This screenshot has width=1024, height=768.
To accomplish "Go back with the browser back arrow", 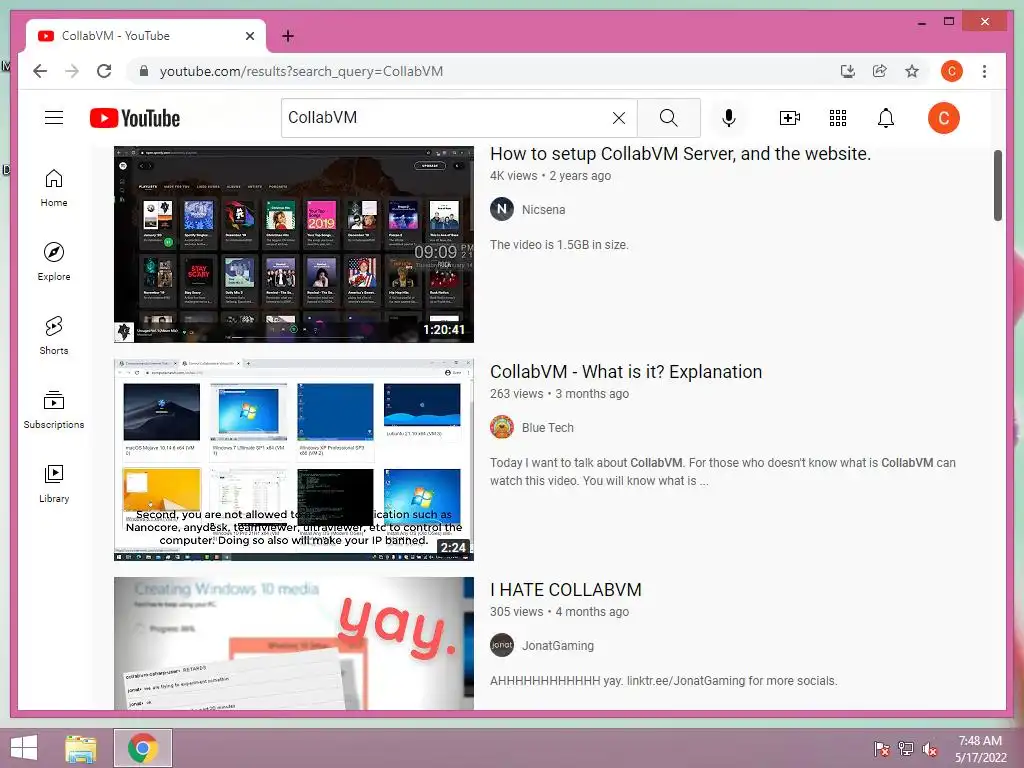I will pyautogui.click(x=40, y=71).
